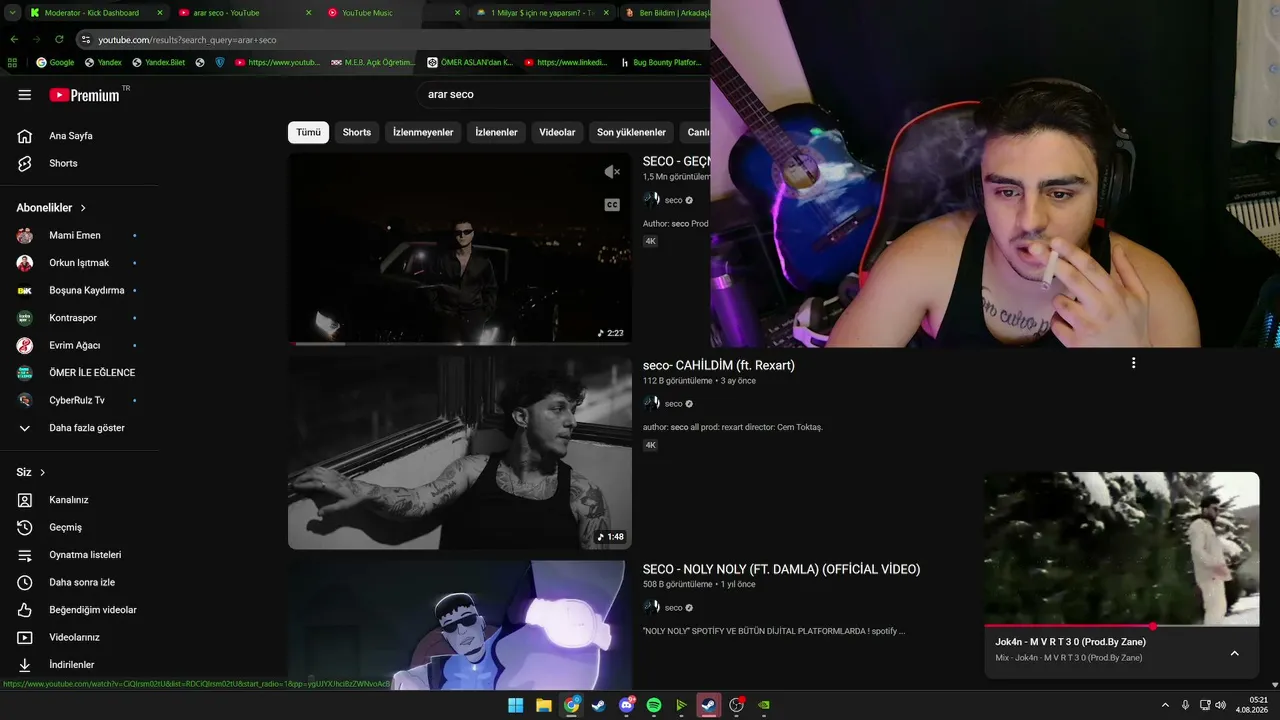
Task: Open the SECO - NOLY NOLY video title link
Action: pos(782,569)
